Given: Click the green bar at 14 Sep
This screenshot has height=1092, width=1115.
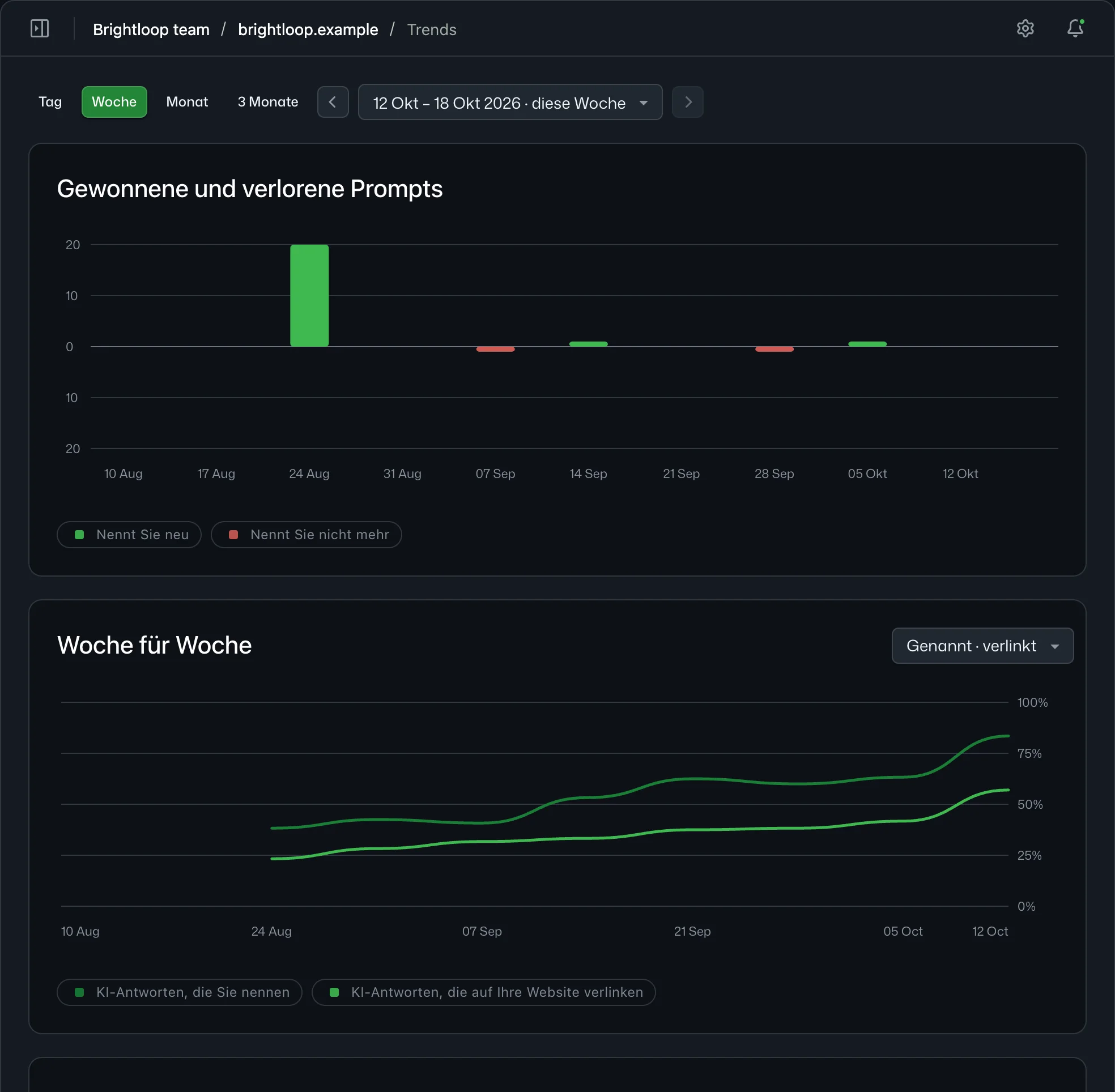Looking at the screenshot, I should click(588, 344).
